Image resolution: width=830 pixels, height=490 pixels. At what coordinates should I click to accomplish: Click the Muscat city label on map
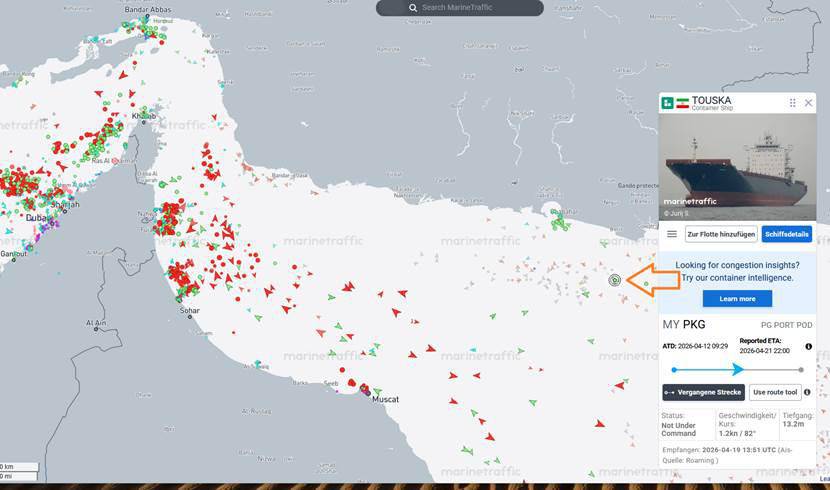pyautogui.click(x=385, y=400)
